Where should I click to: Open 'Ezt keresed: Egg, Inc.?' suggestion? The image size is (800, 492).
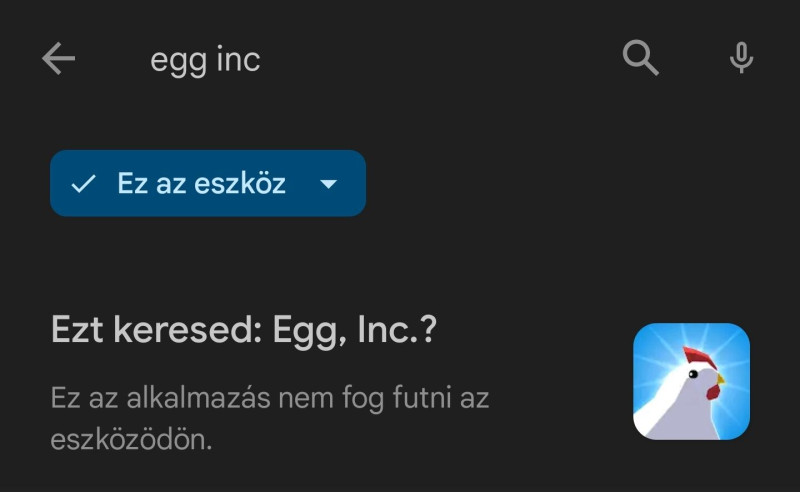244,331
